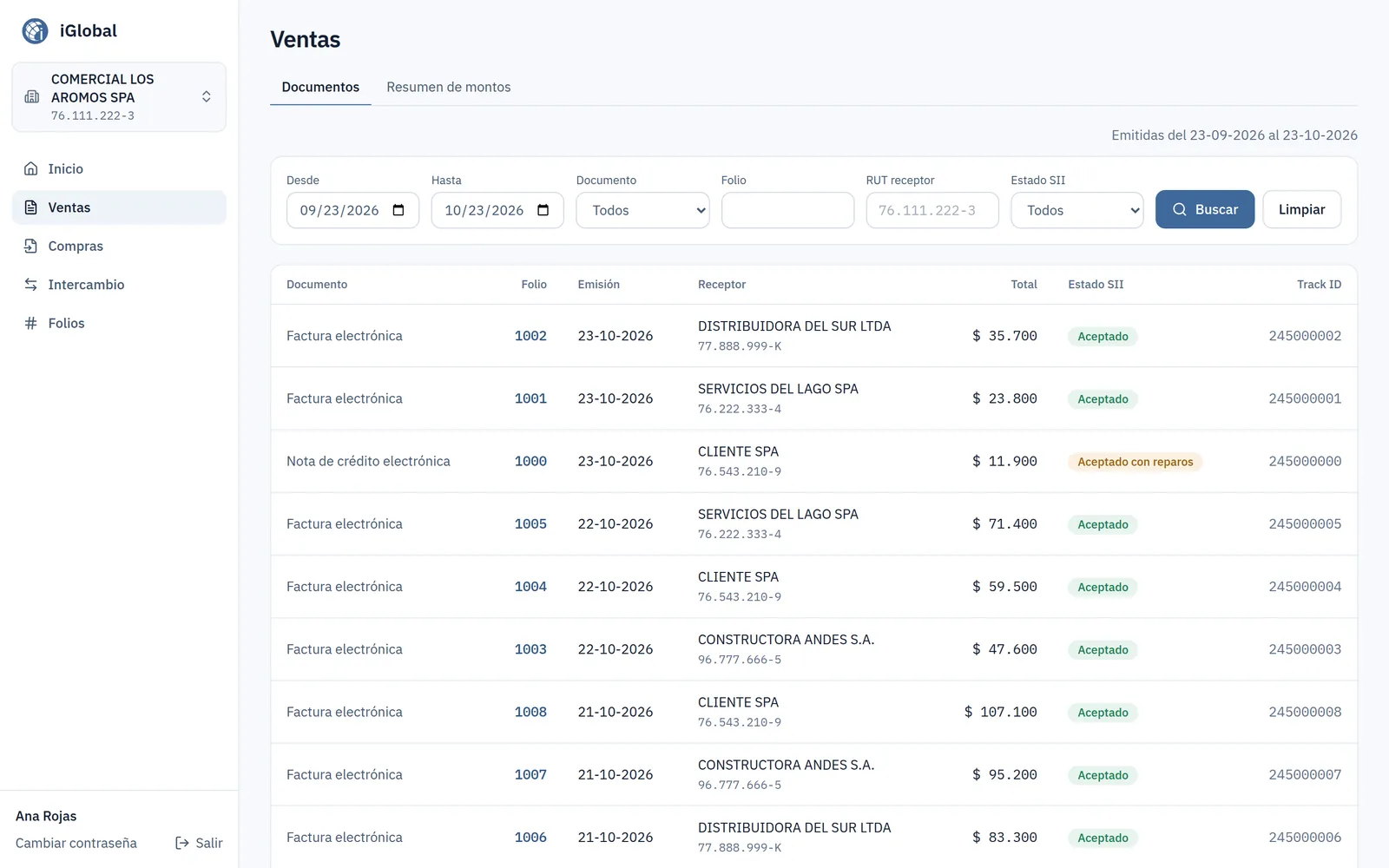
Task: Click Aceptado badge in folio 1006 row
Action: [x=1103, y=838]
